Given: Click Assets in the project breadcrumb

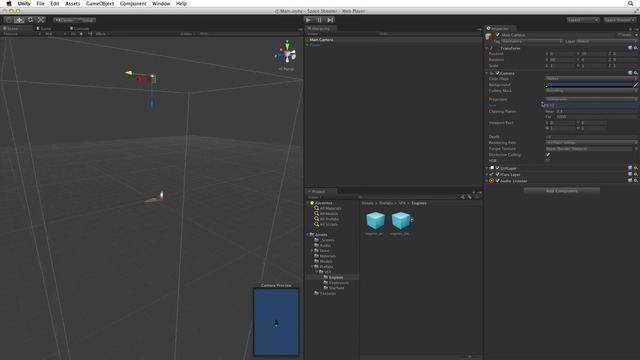Looking at the screenshot, I should [367, 203].
